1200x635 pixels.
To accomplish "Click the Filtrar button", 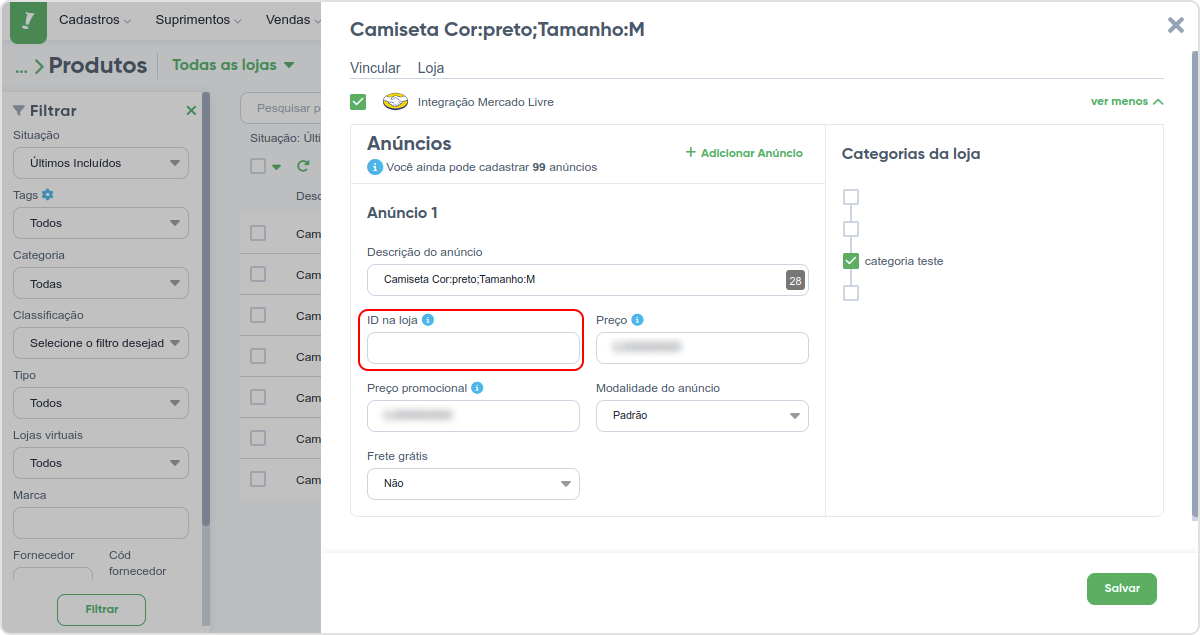I will [101, 609].
